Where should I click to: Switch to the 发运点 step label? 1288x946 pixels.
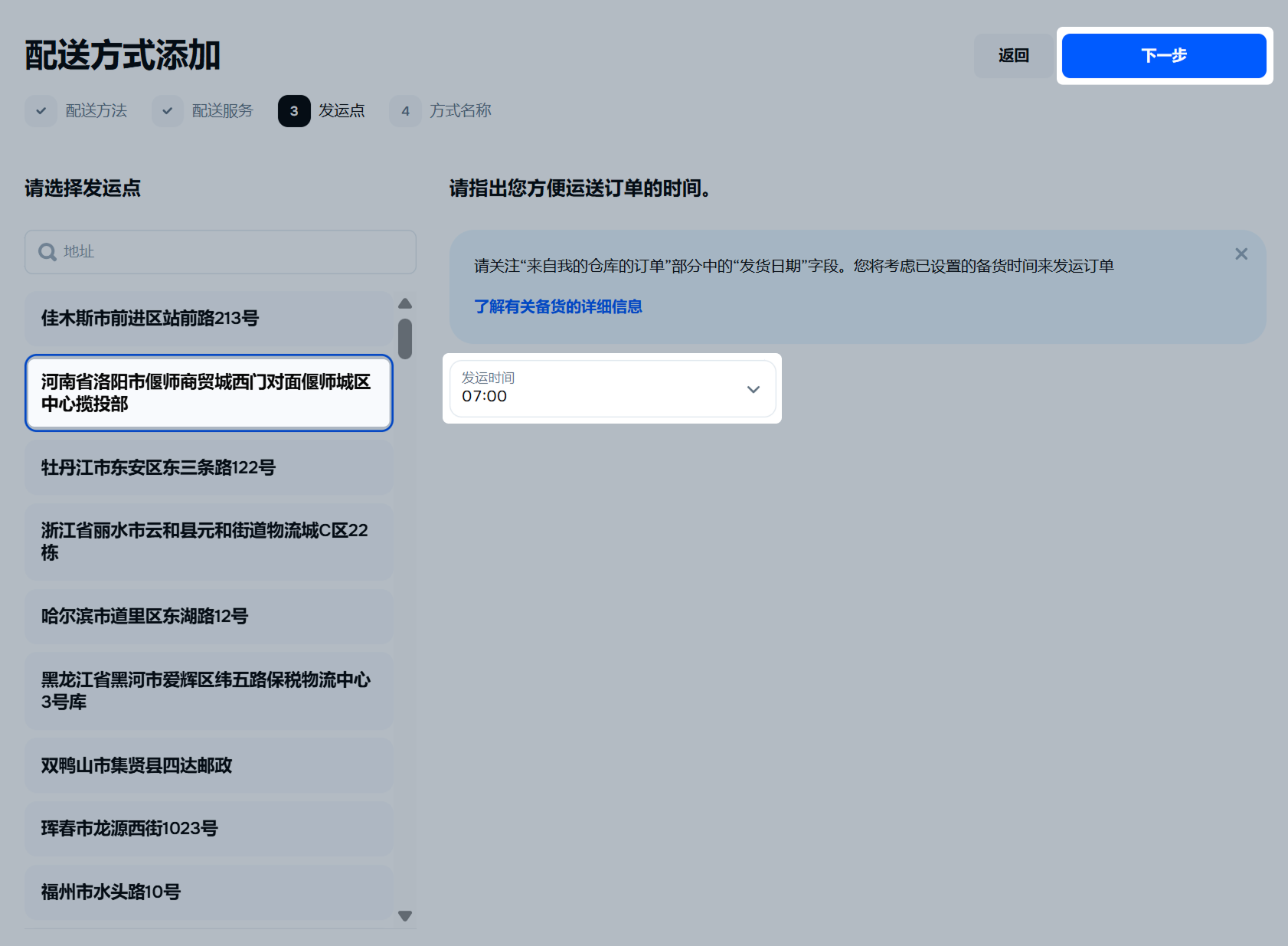click(x=342, y=111)
